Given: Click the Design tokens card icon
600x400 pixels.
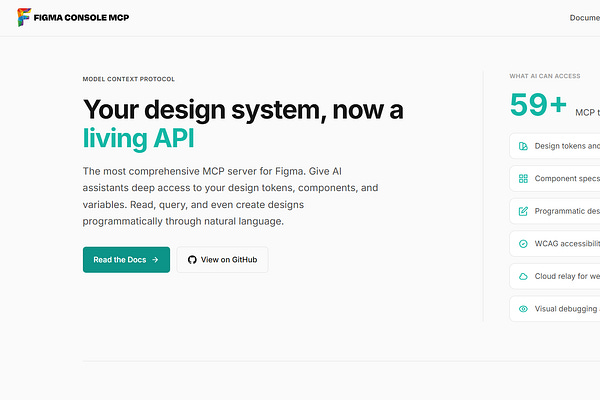Looking at the screenshot, I should click(x=523, y=146).
